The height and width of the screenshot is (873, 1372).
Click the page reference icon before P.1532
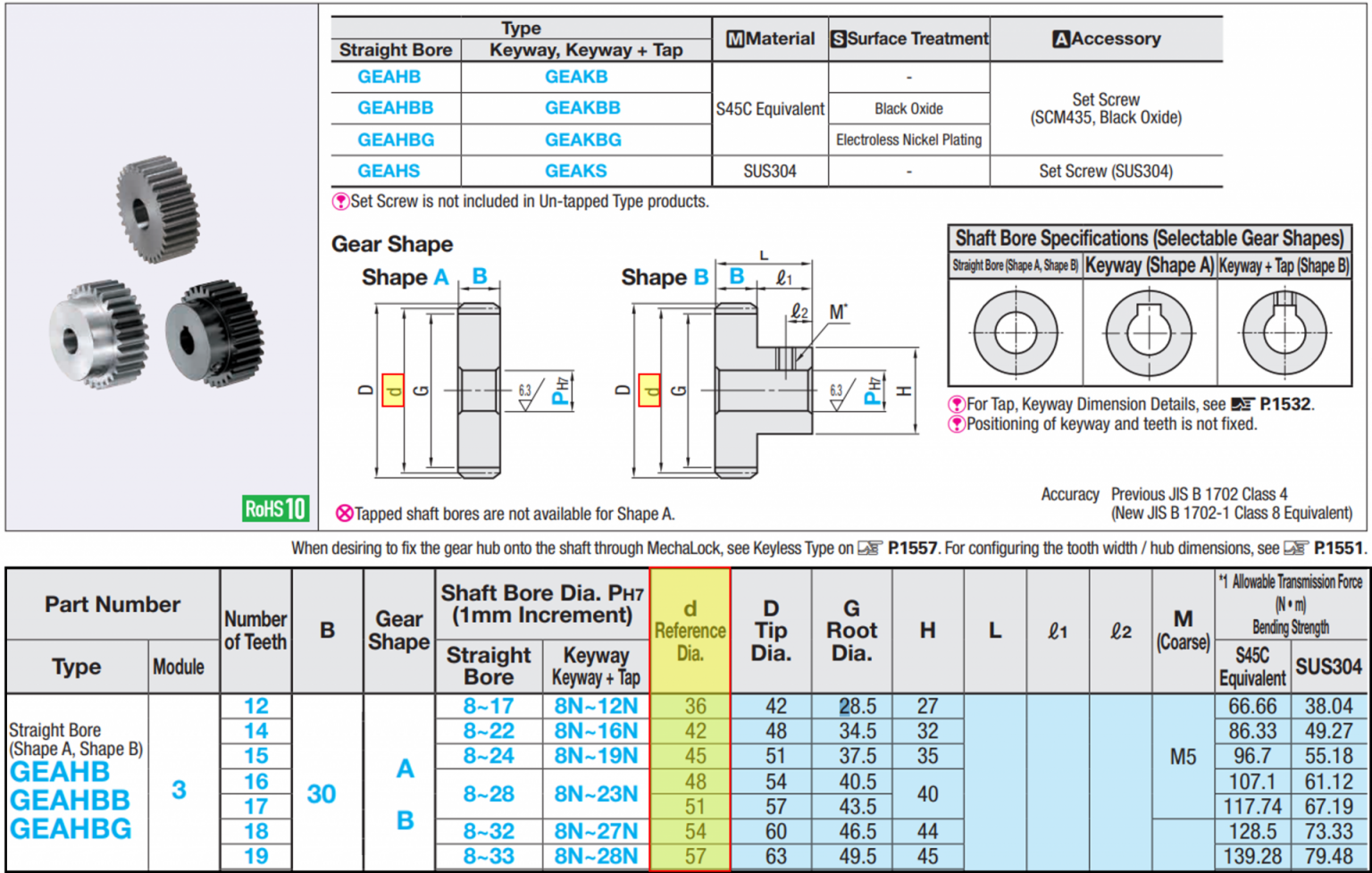tap(1242, 405)
